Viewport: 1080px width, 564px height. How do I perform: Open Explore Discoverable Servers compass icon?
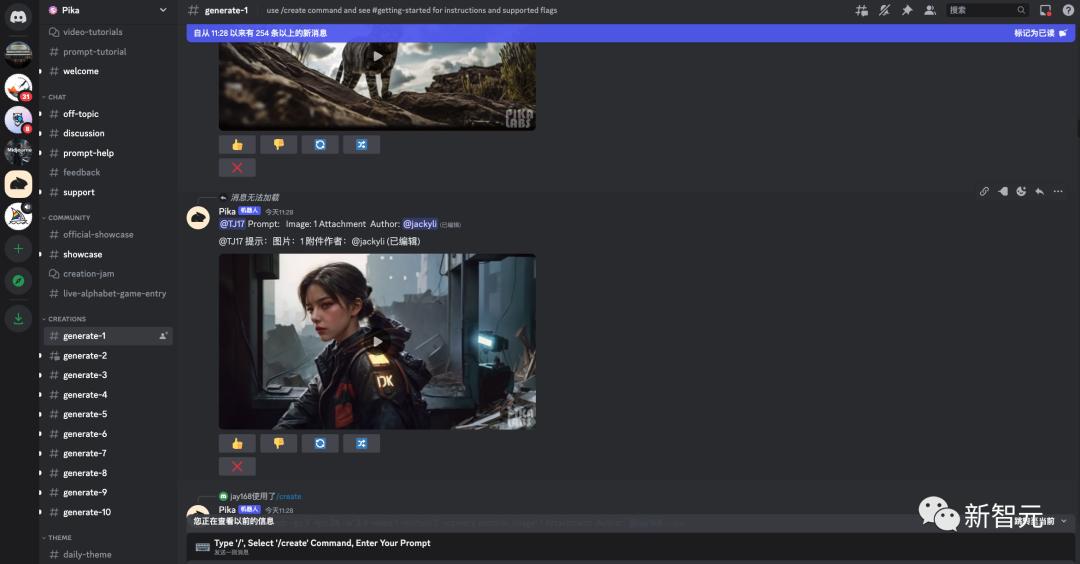pyautogui.click(x=19, y=281)
